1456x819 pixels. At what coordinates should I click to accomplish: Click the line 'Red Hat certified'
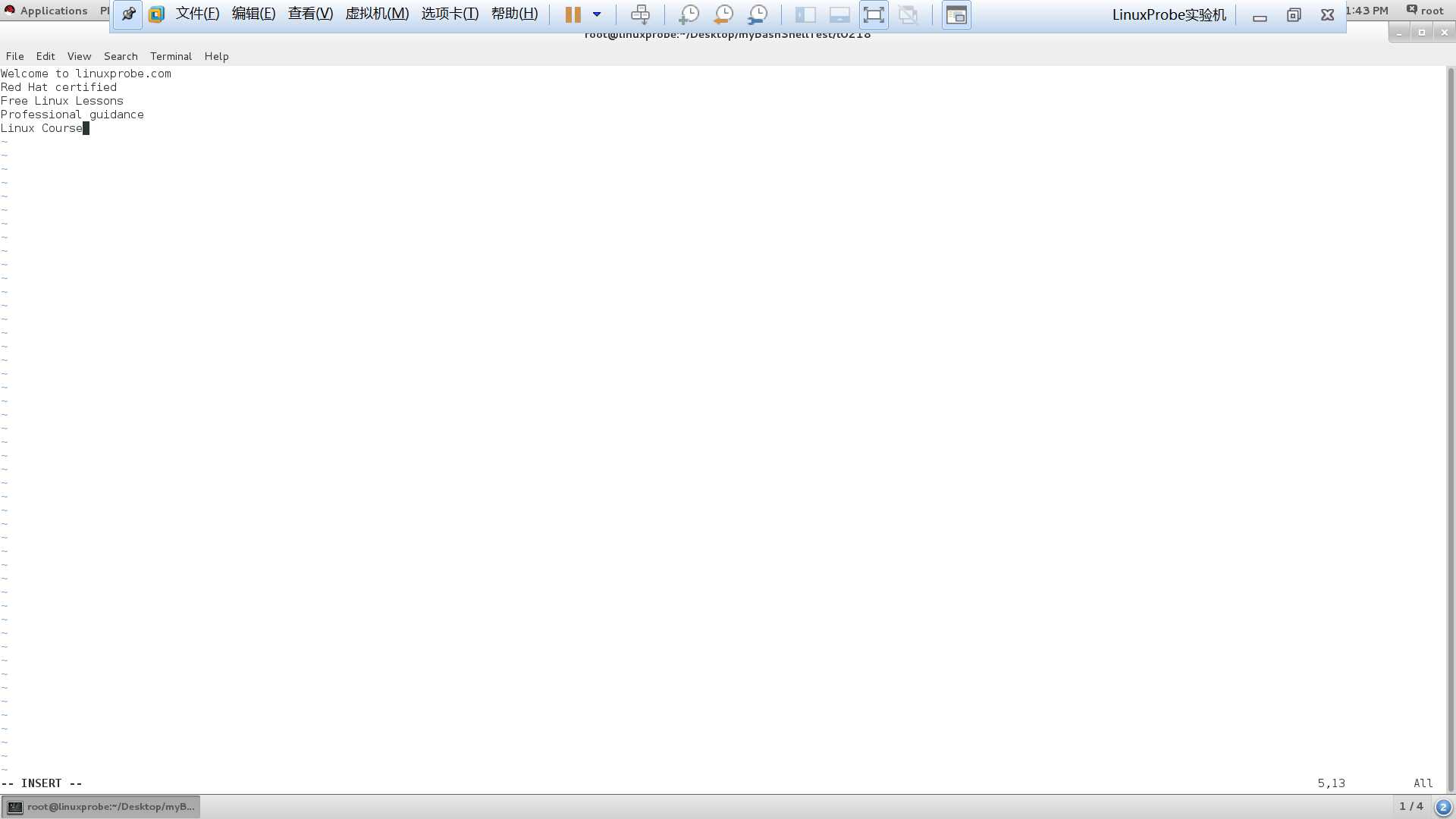(x=58, y=87)
